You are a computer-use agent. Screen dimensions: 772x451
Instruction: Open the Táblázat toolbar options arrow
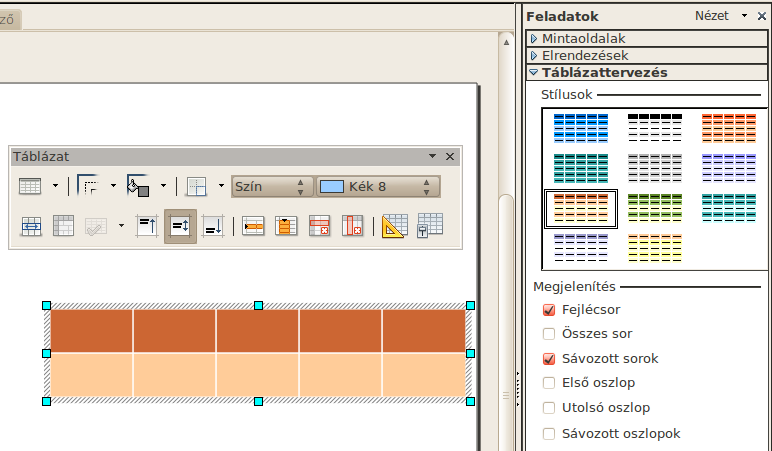(432, 156)
